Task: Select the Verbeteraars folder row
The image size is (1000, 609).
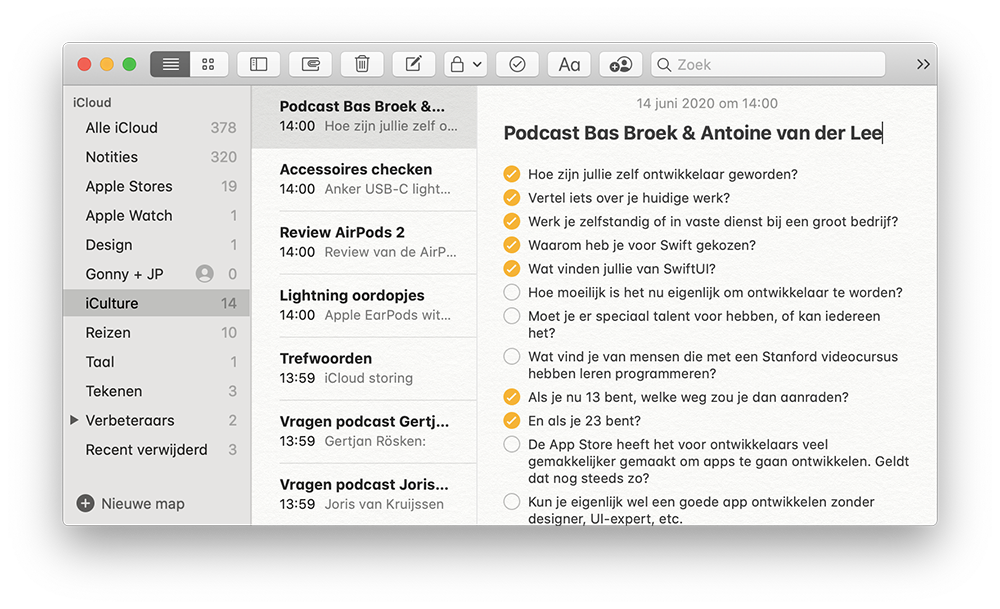Action: (x=156, y=420)
